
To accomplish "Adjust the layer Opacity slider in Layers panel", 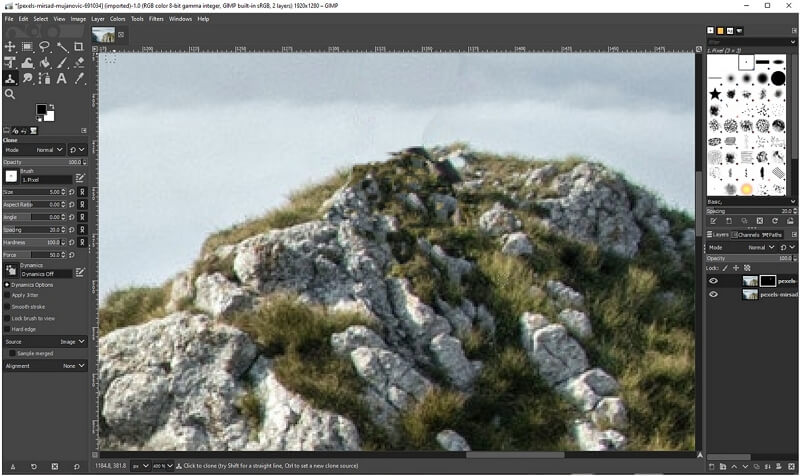I will 751,259.
